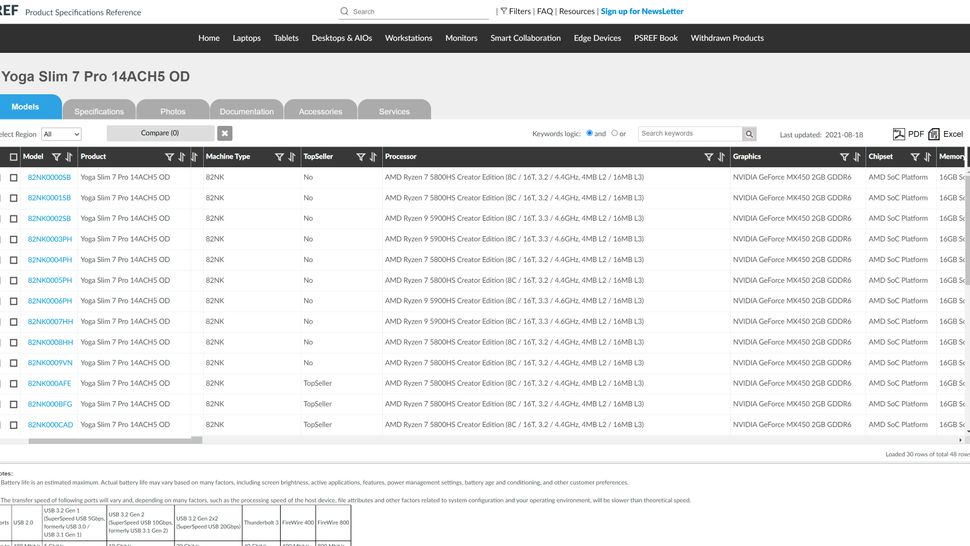Export the table via the PDF icon
Screen dimensions: 970x546
click(x=899, y=134)
